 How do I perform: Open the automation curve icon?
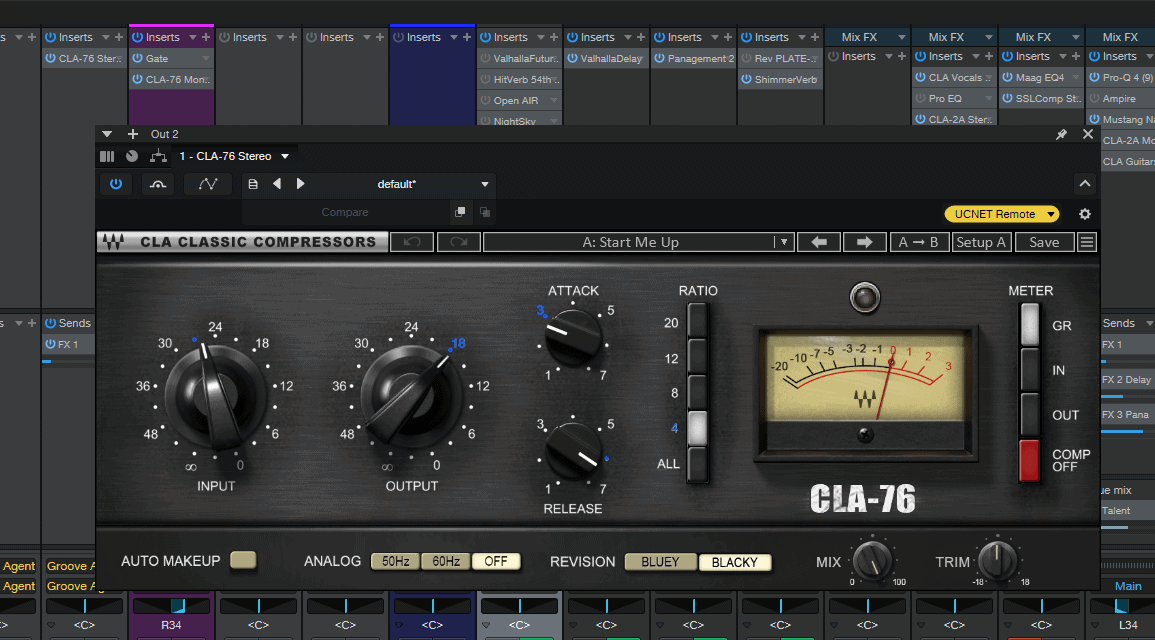pyautogui.click(x=208, y=184)
